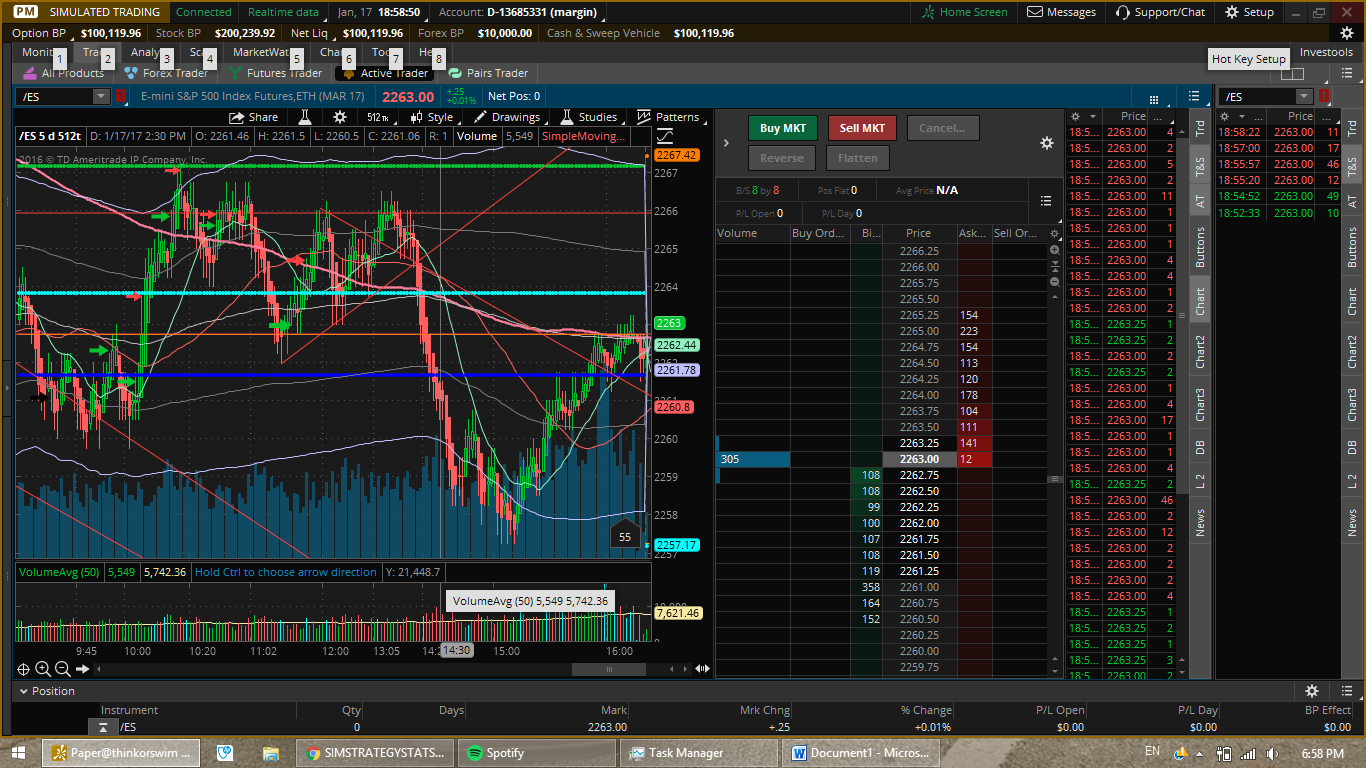Open Spotify from the taskbar
Screen dimensions: 1366x768
coord(537,753)
